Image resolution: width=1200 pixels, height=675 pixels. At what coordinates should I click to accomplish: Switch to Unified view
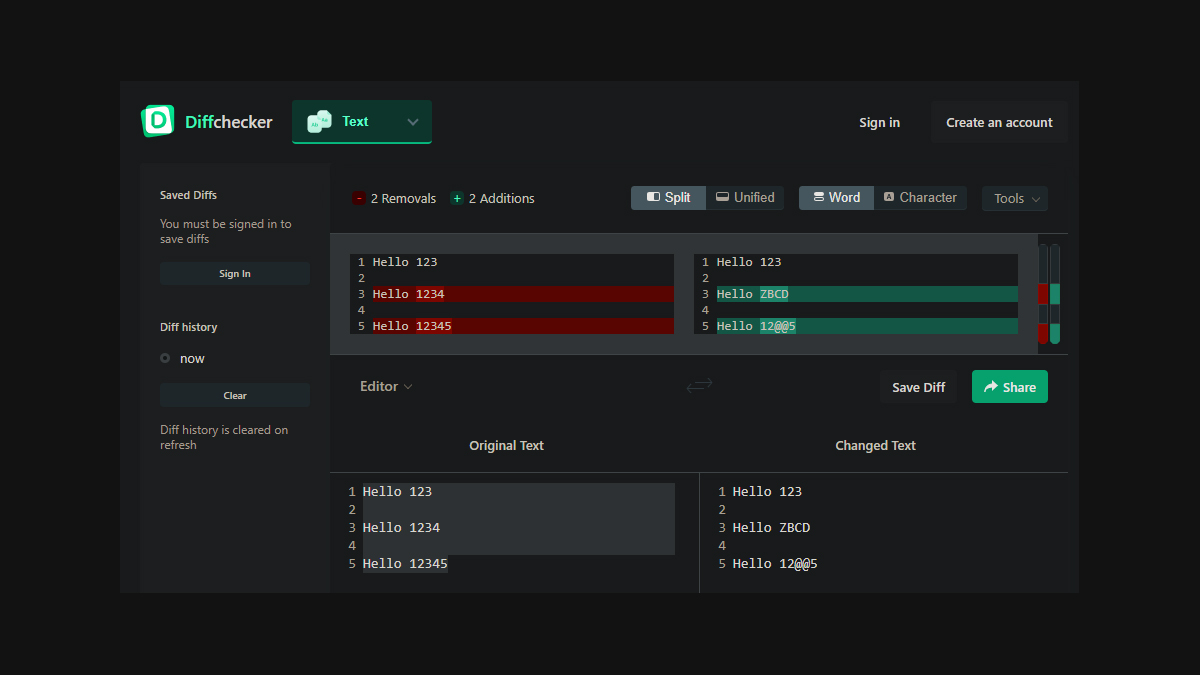(x=745, y=198)
